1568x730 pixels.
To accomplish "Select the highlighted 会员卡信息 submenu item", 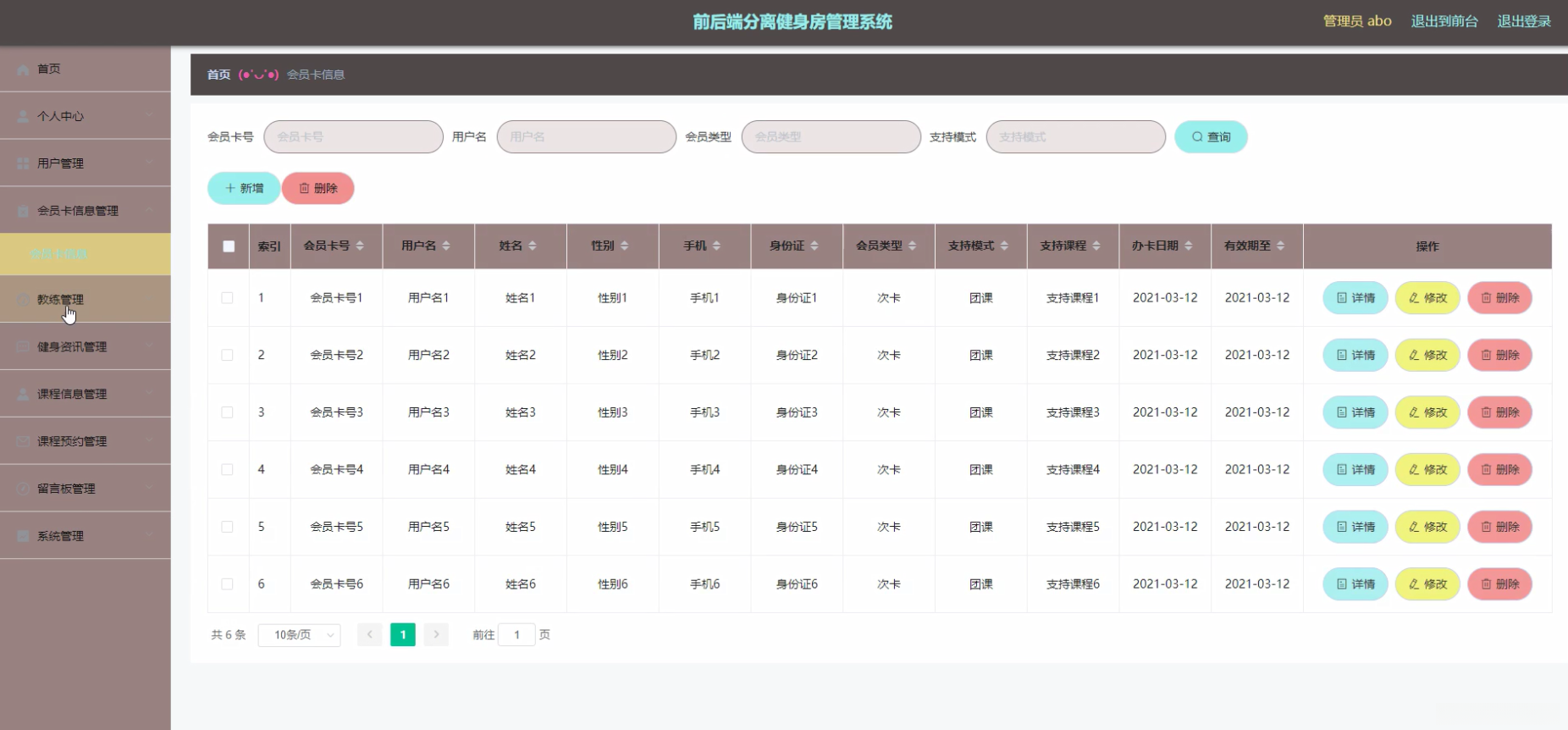I will (85, 254).
